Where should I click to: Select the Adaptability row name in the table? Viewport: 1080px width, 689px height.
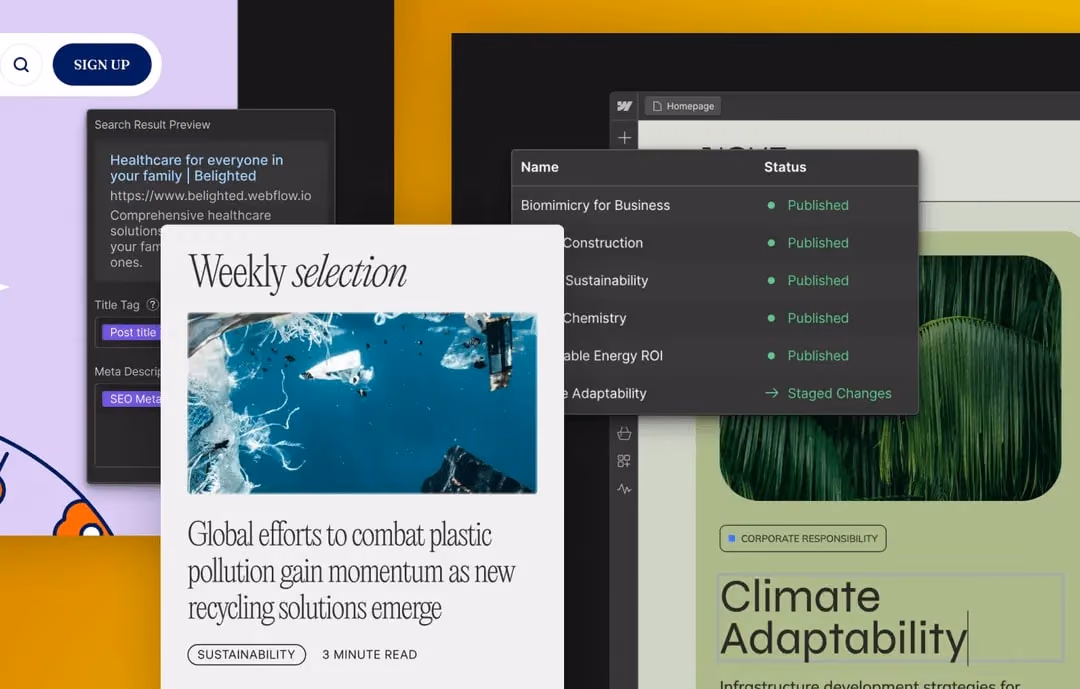click(x=605, y=393)
